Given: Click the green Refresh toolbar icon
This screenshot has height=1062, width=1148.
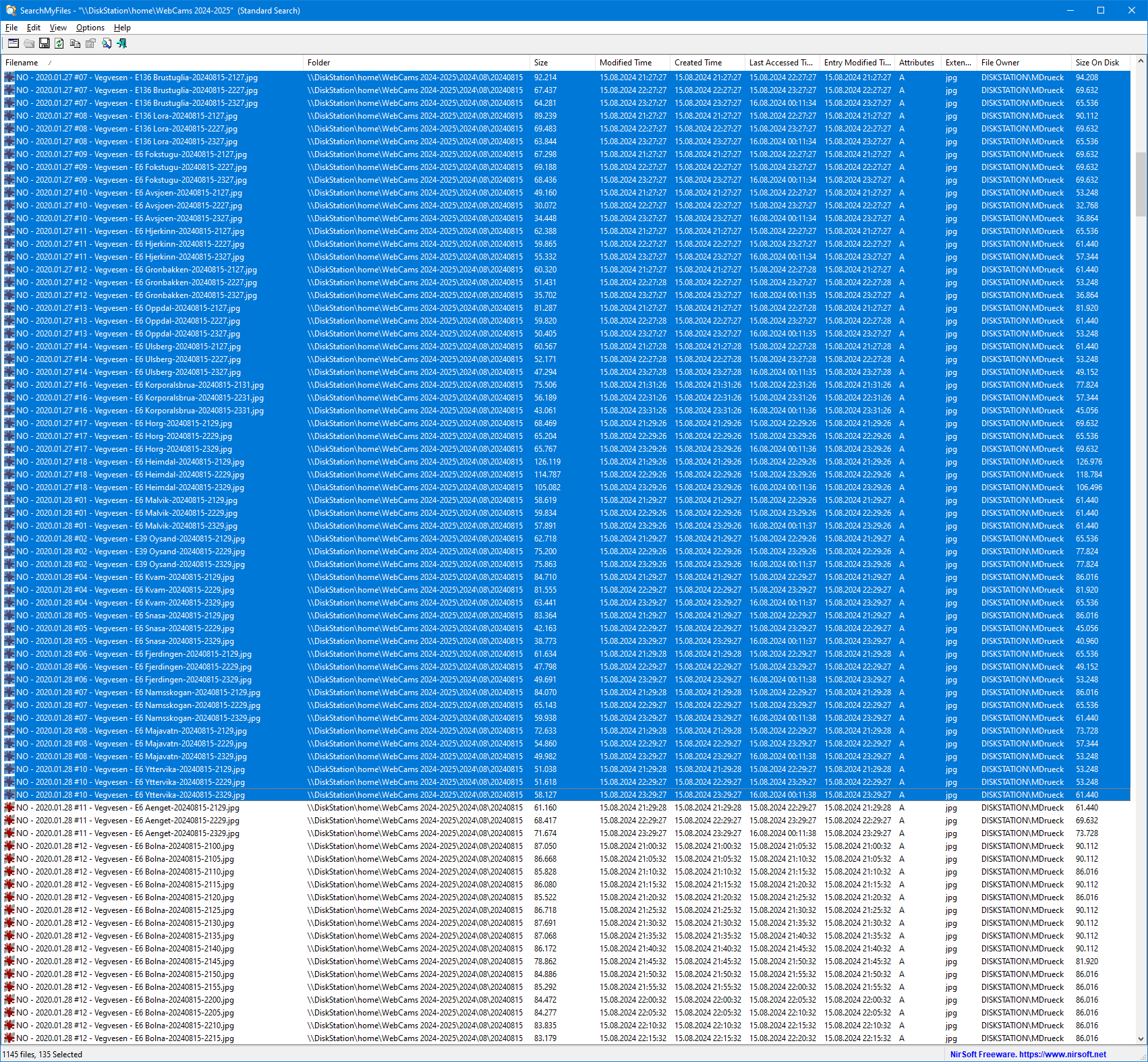Looking at the screenshot, I should point(59,43).
